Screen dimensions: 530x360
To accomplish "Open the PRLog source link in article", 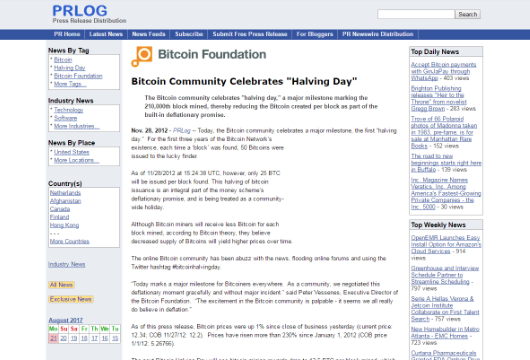I will [182, 130].
